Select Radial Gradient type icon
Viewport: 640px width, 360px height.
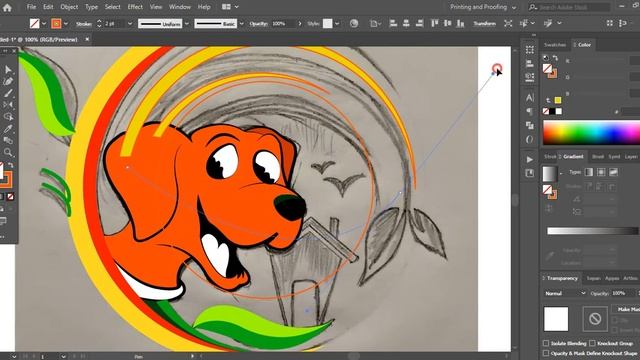click(601, 172)
